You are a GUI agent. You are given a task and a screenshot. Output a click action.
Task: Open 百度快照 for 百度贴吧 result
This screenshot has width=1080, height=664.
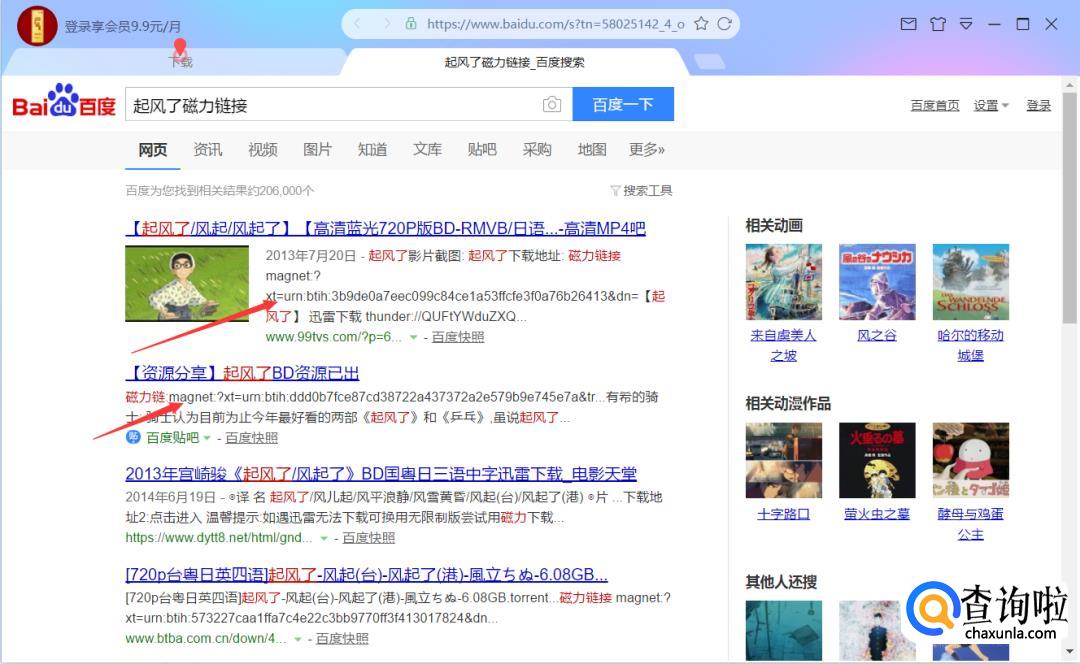(251, 437)
